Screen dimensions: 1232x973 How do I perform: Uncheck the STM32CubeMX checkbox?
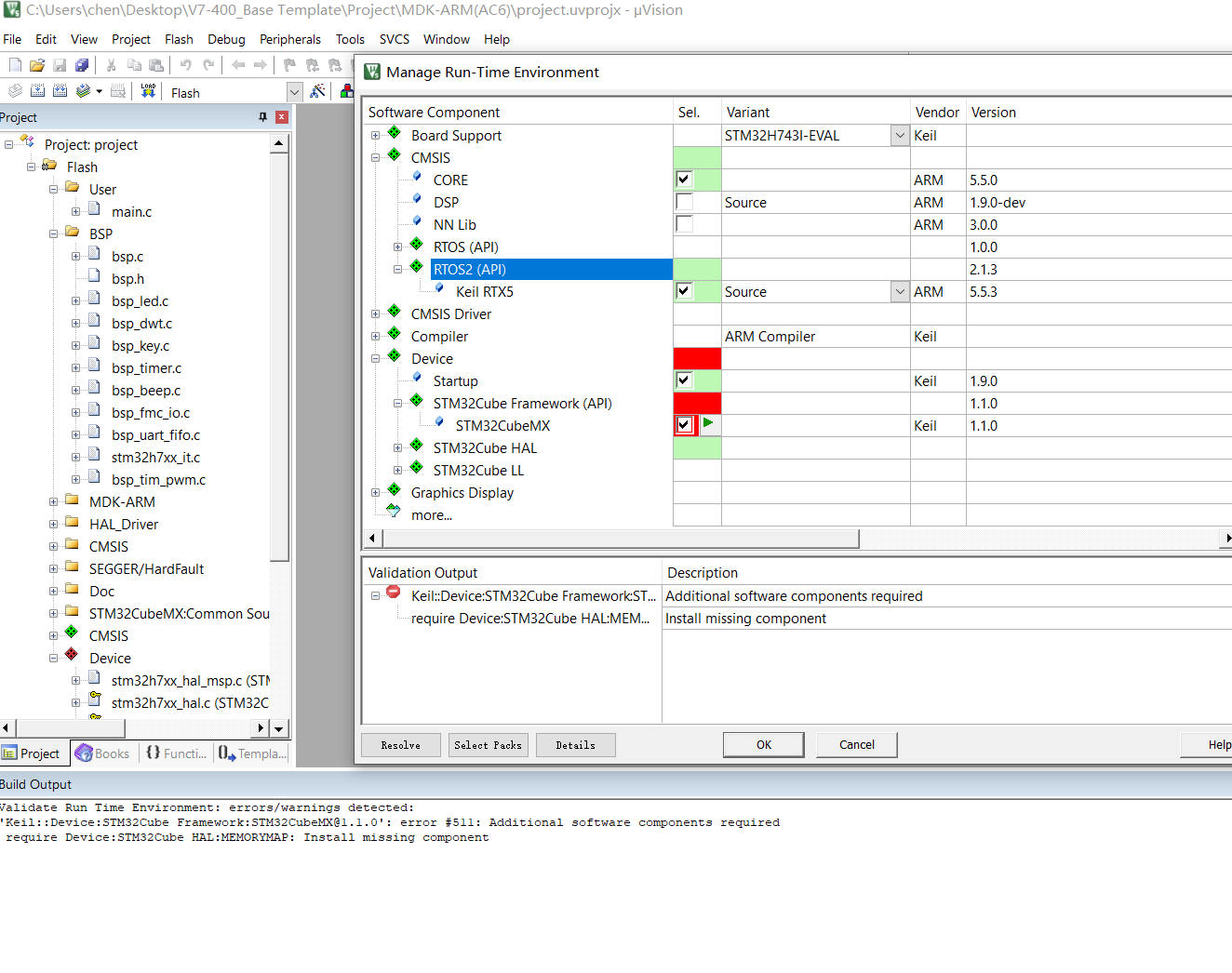click(684, 424)
